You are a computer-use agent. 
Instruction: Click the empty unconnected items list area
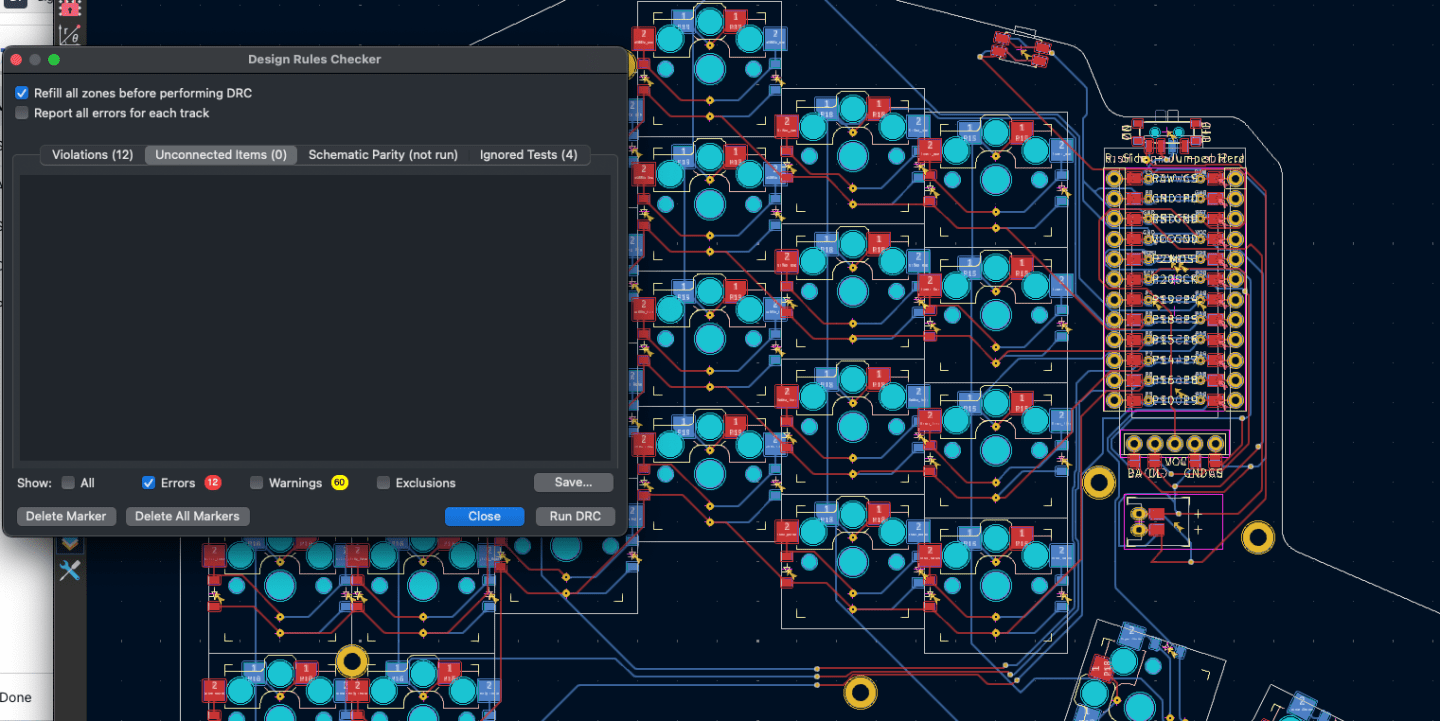(x=316, y=318)
